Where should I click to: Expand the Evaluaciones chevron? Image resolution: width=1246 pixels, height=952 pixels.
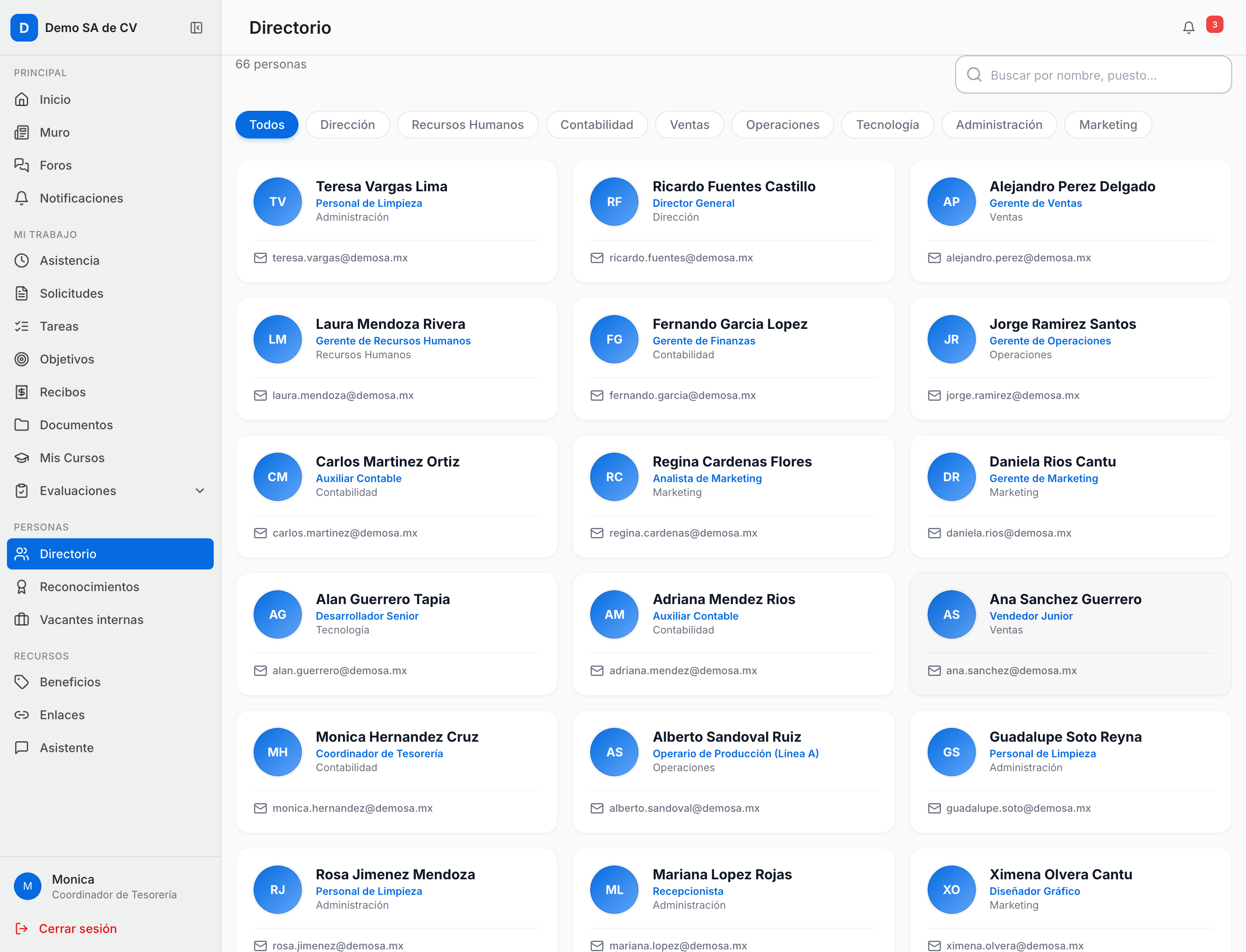click(x=199, y=491)
